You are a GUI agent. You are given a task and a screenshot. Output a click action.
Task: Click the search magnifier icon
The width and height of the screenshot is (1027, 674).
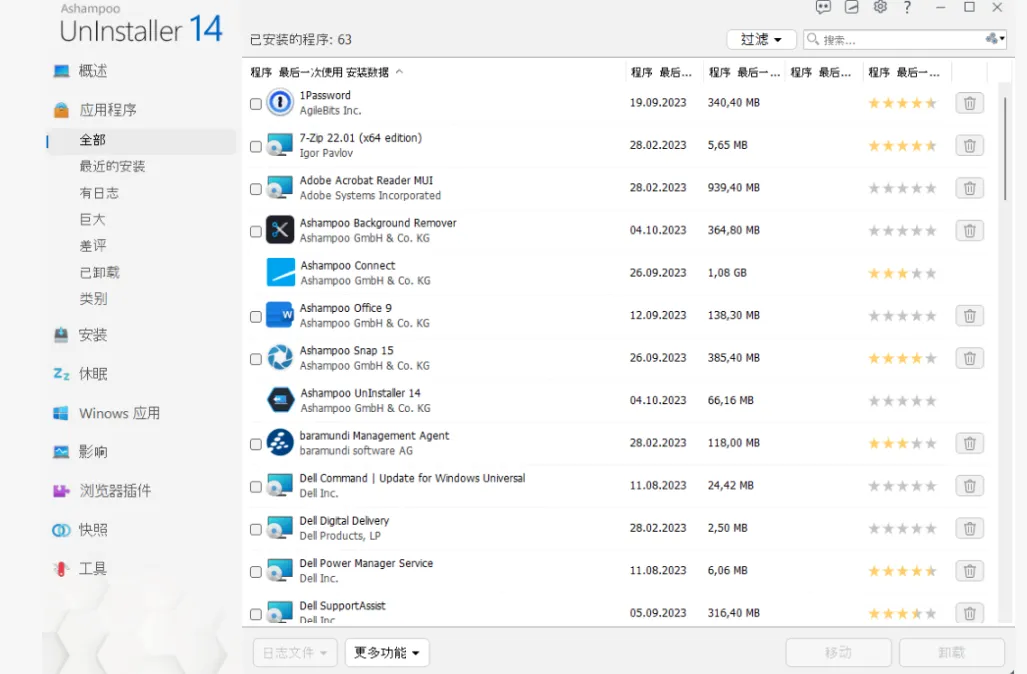[x=813, y=39]
